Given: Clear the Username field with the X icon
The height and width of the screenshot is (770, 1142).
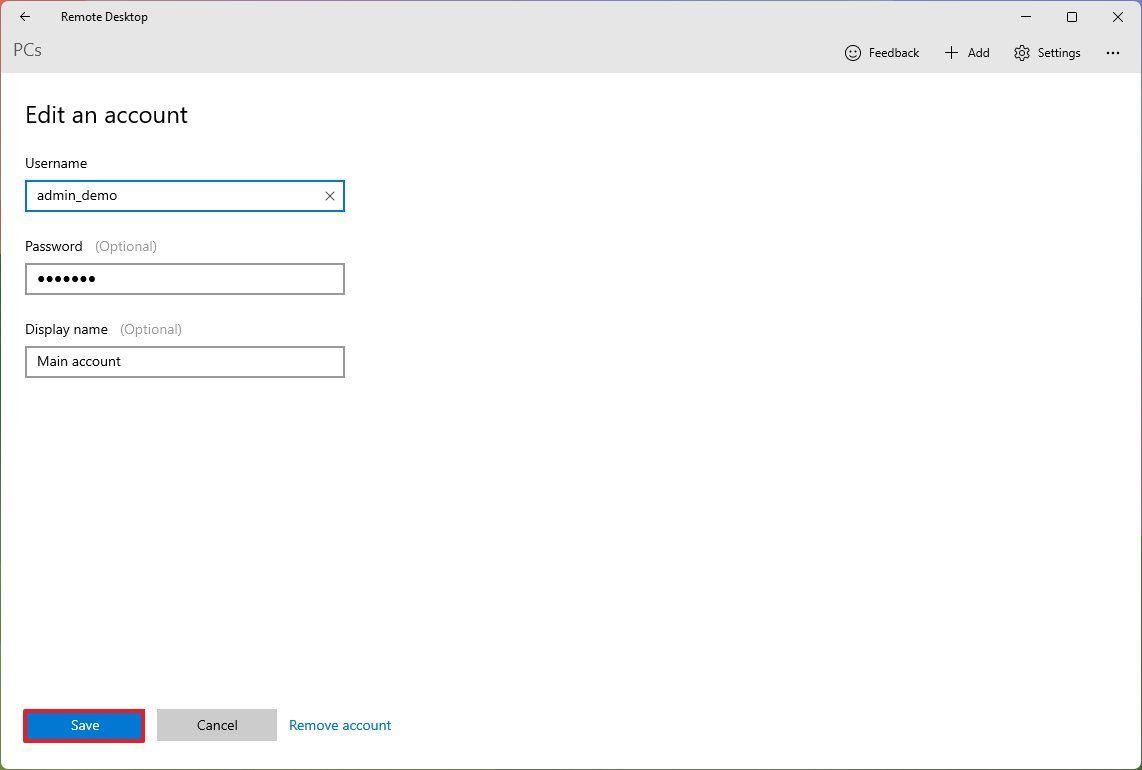Looking at the screenshot, I should [330, 196].
